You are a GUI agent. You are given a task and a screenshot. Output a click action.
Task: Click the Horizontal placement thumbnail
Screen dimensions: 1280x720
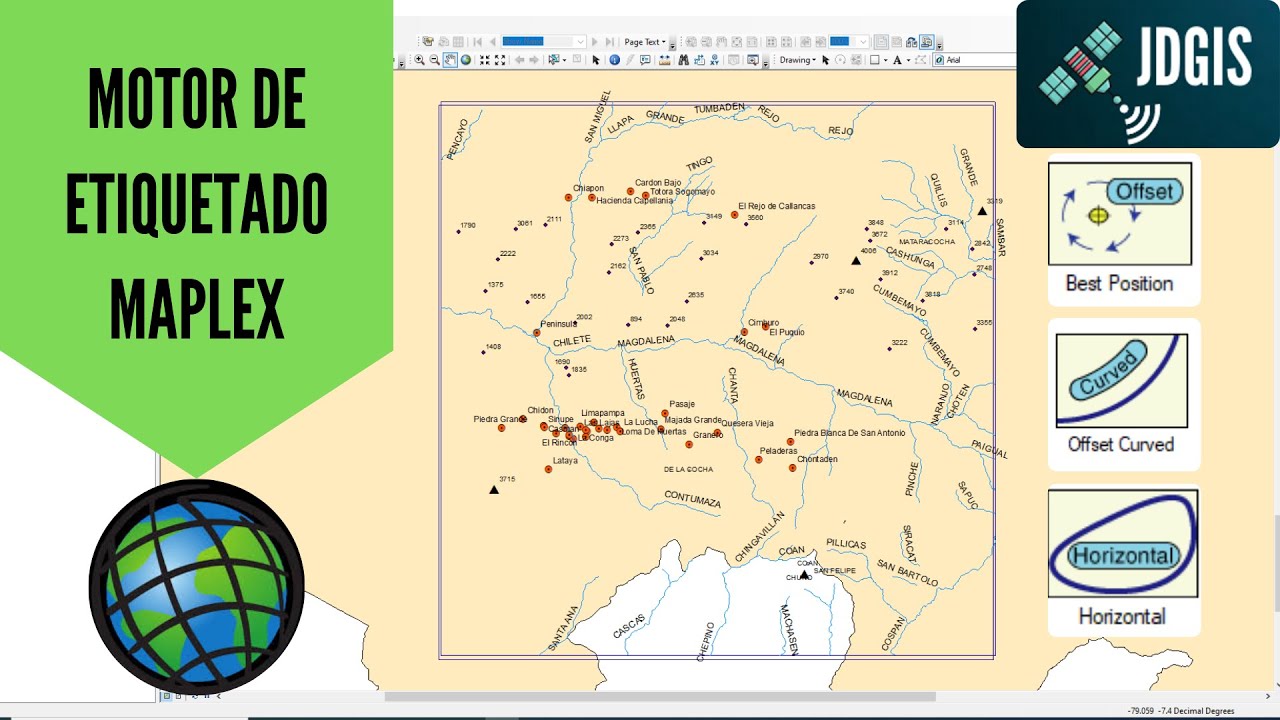tap(1122, 544)
